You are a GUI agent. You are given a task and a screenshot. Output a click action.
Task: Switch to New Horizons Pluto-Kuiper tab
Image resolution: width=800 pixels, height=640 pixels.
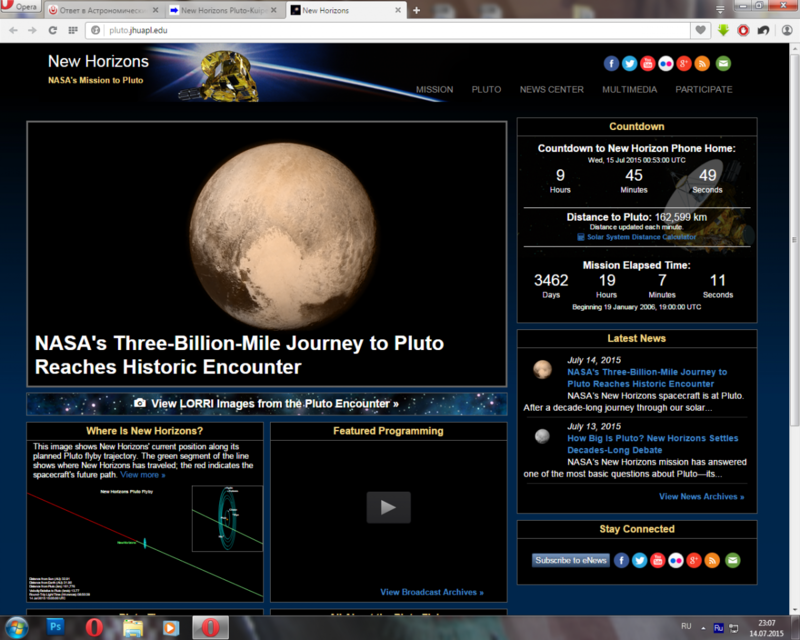click(223, 10)
